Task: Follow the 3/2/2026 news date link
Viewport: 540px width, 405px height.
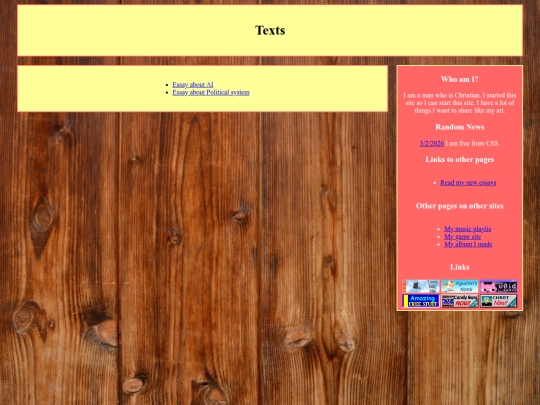Action: 432,143
